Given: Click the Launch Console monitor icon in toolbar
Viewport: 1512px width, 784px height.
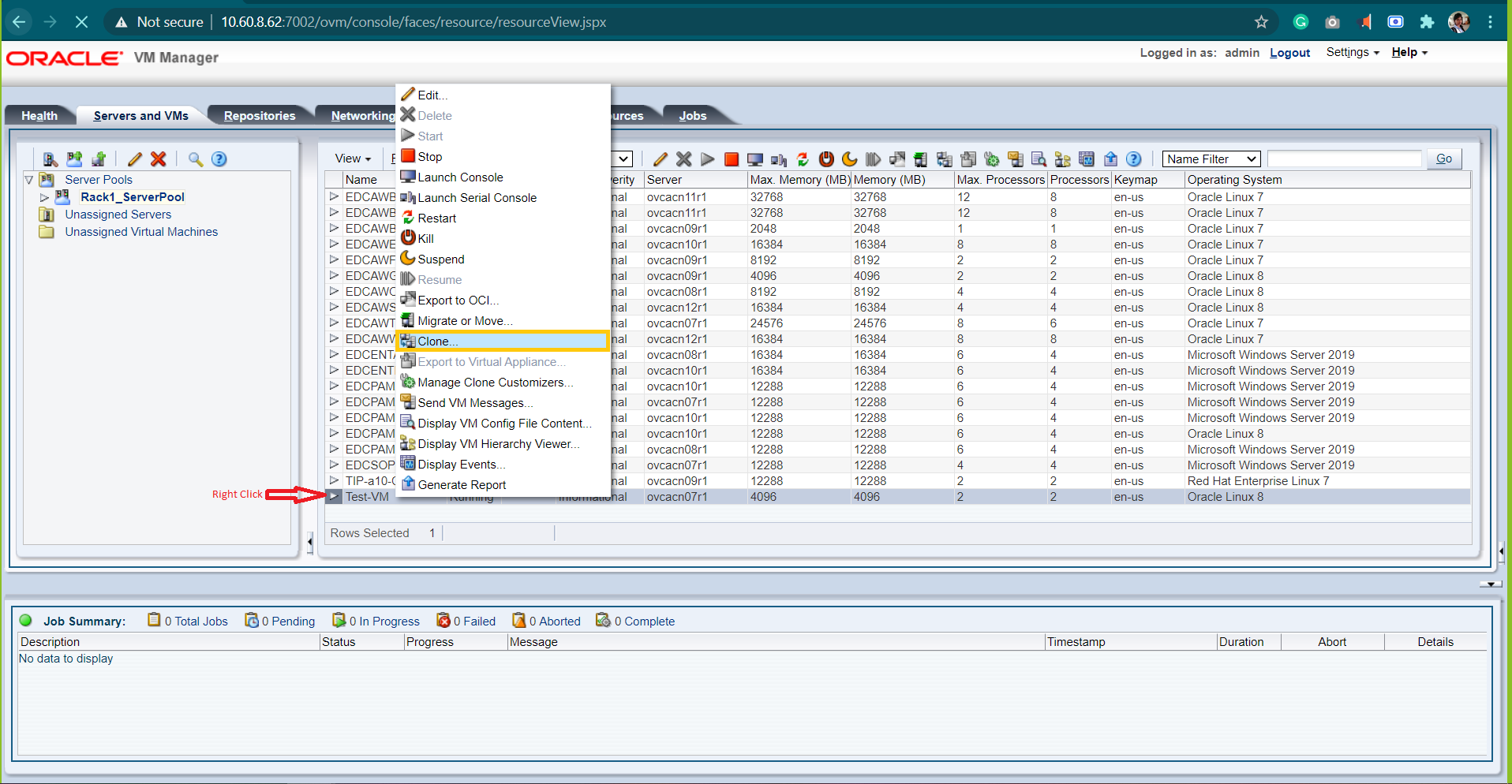Looking at the screenshot, I should [755, 159].
